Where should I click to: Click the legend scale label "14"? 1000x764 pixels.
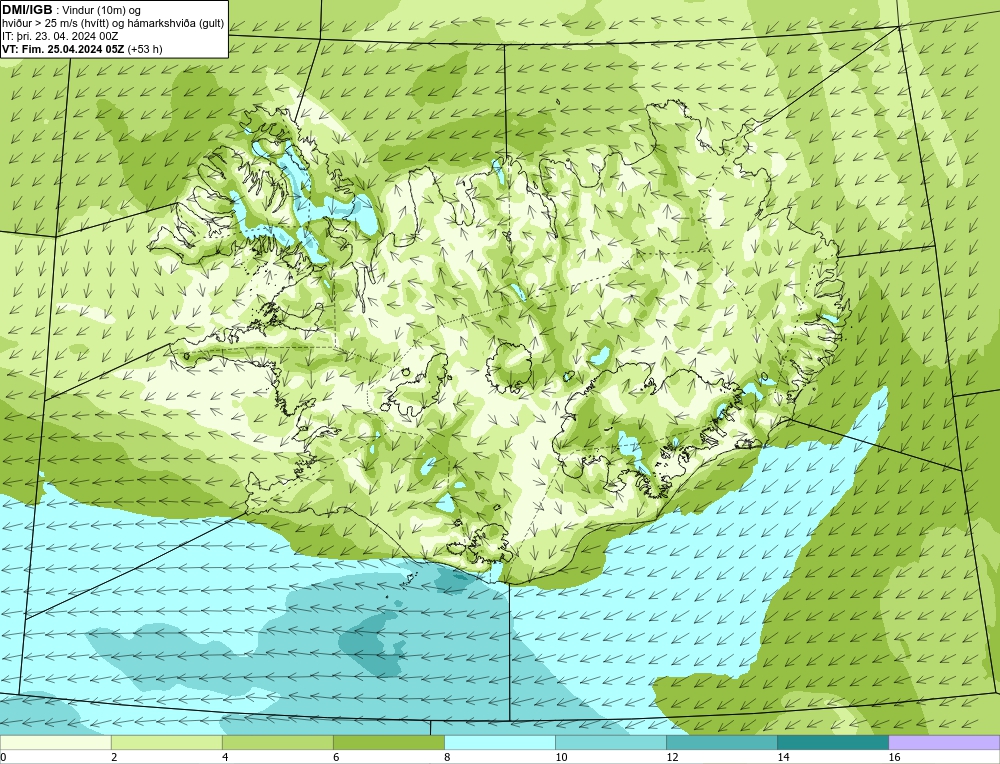pos(783,757)
